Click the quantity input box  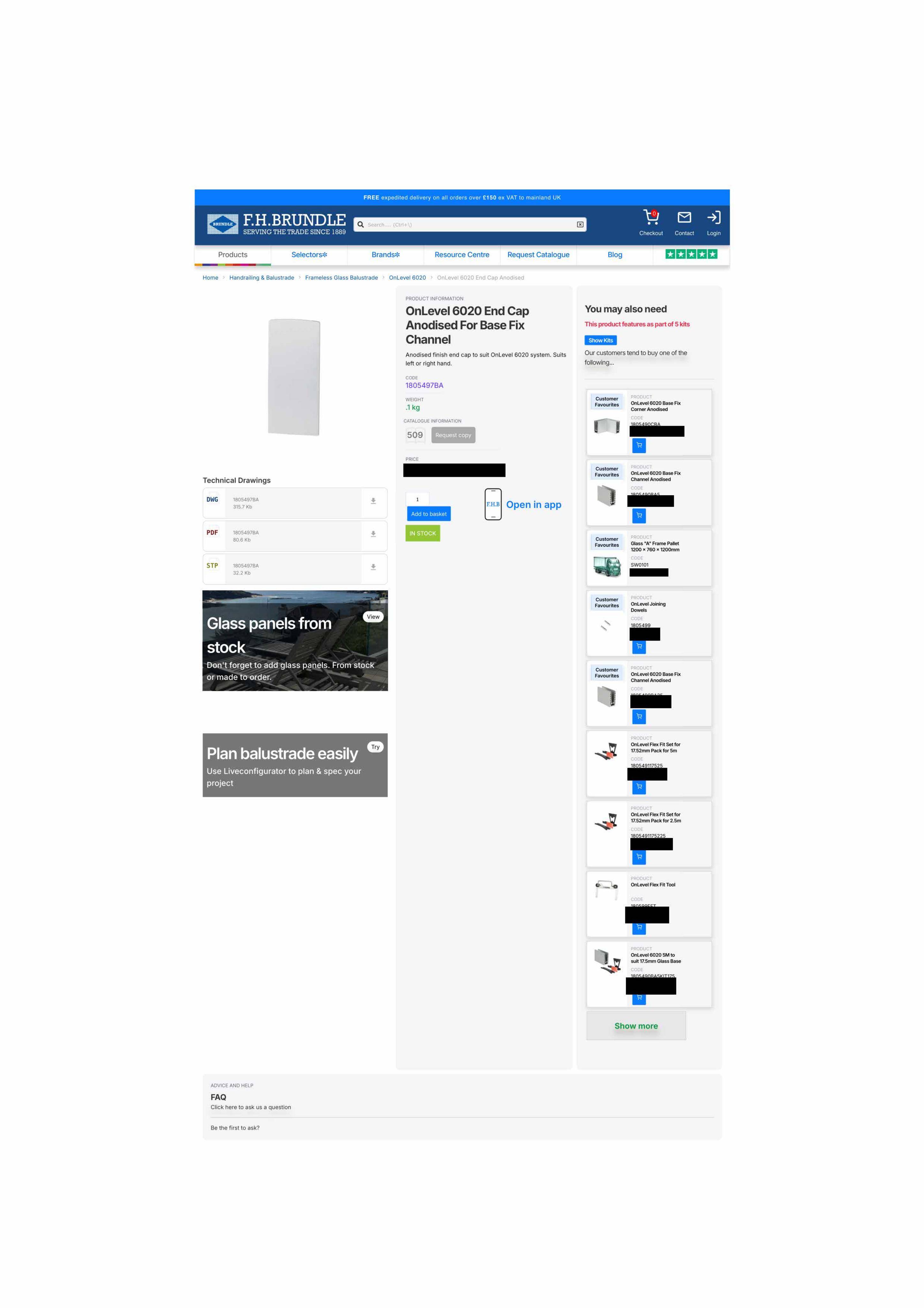pyautogui.click(x=417, y=499)
